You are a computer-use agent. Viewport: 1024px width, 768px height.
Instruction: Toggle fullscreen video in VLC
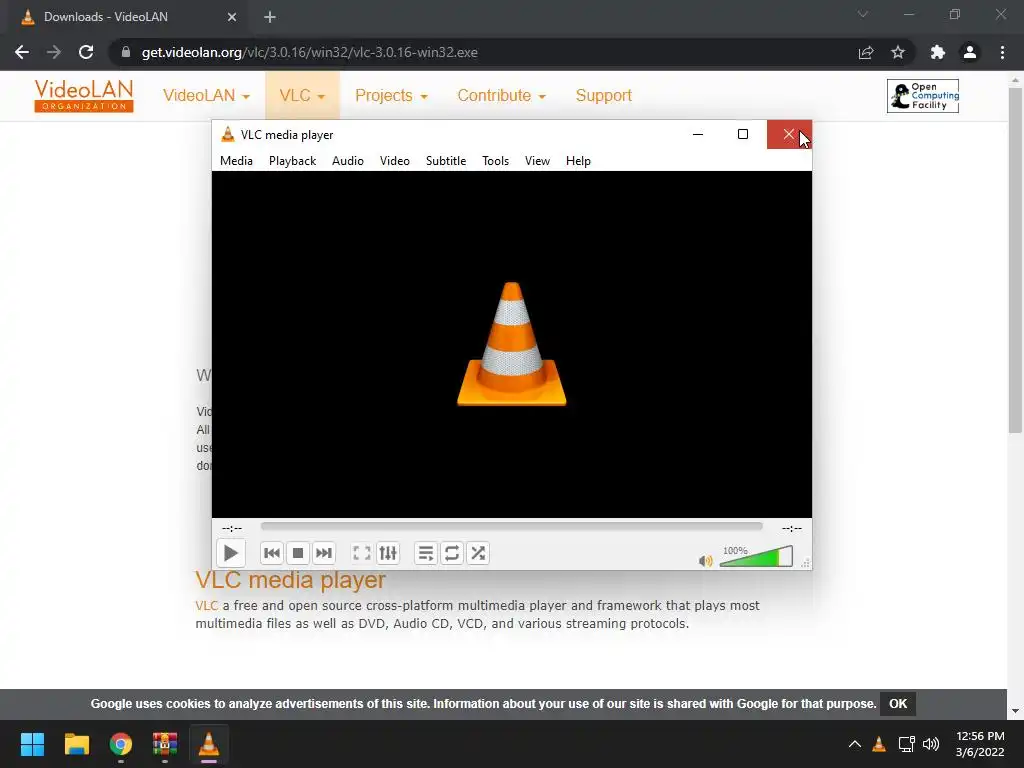[x=362, y=553]
